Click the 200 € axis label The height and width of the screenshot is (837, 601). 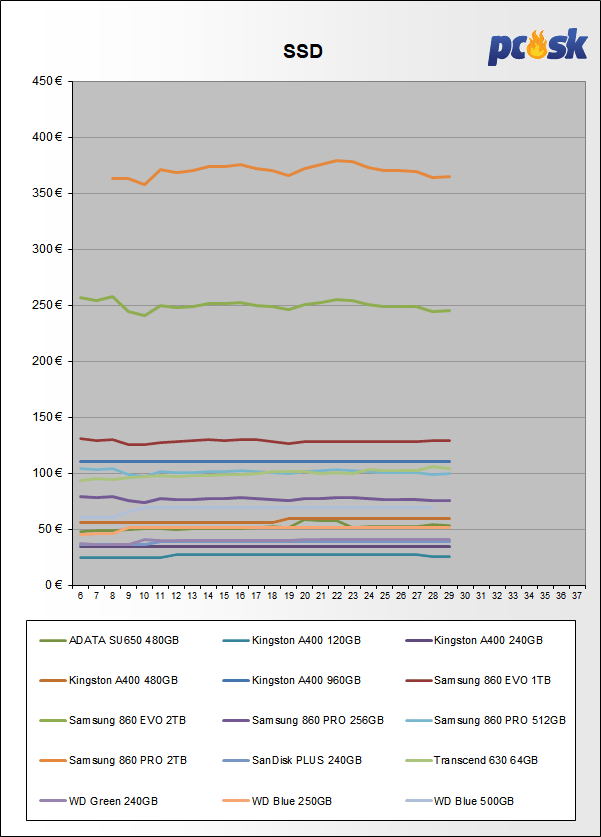(47, 361)
